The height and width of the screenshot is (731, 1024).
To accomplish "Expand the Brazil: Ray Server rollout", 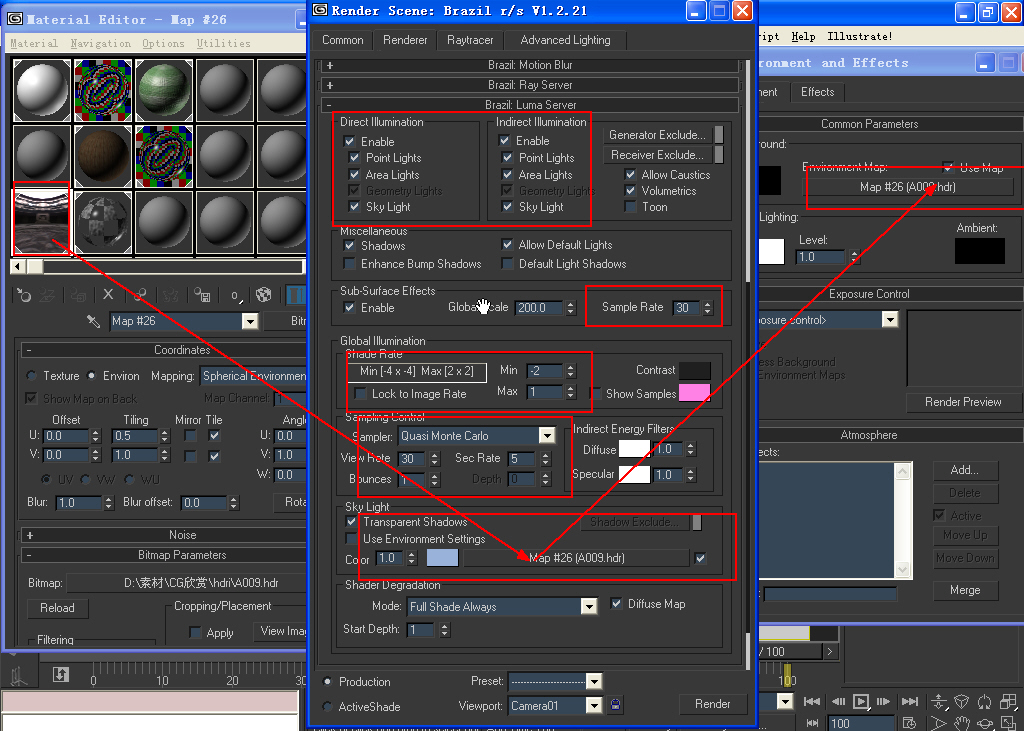I will point(530,85).
